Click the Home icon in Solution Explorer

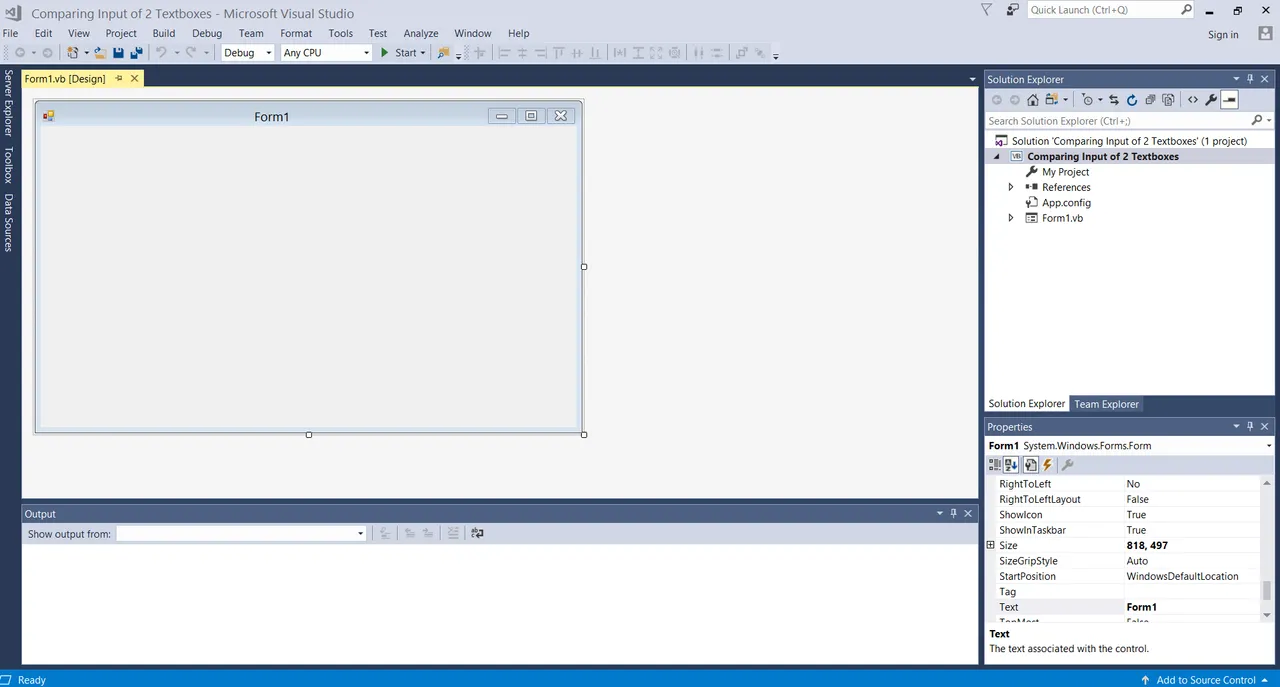(1033, 100)
